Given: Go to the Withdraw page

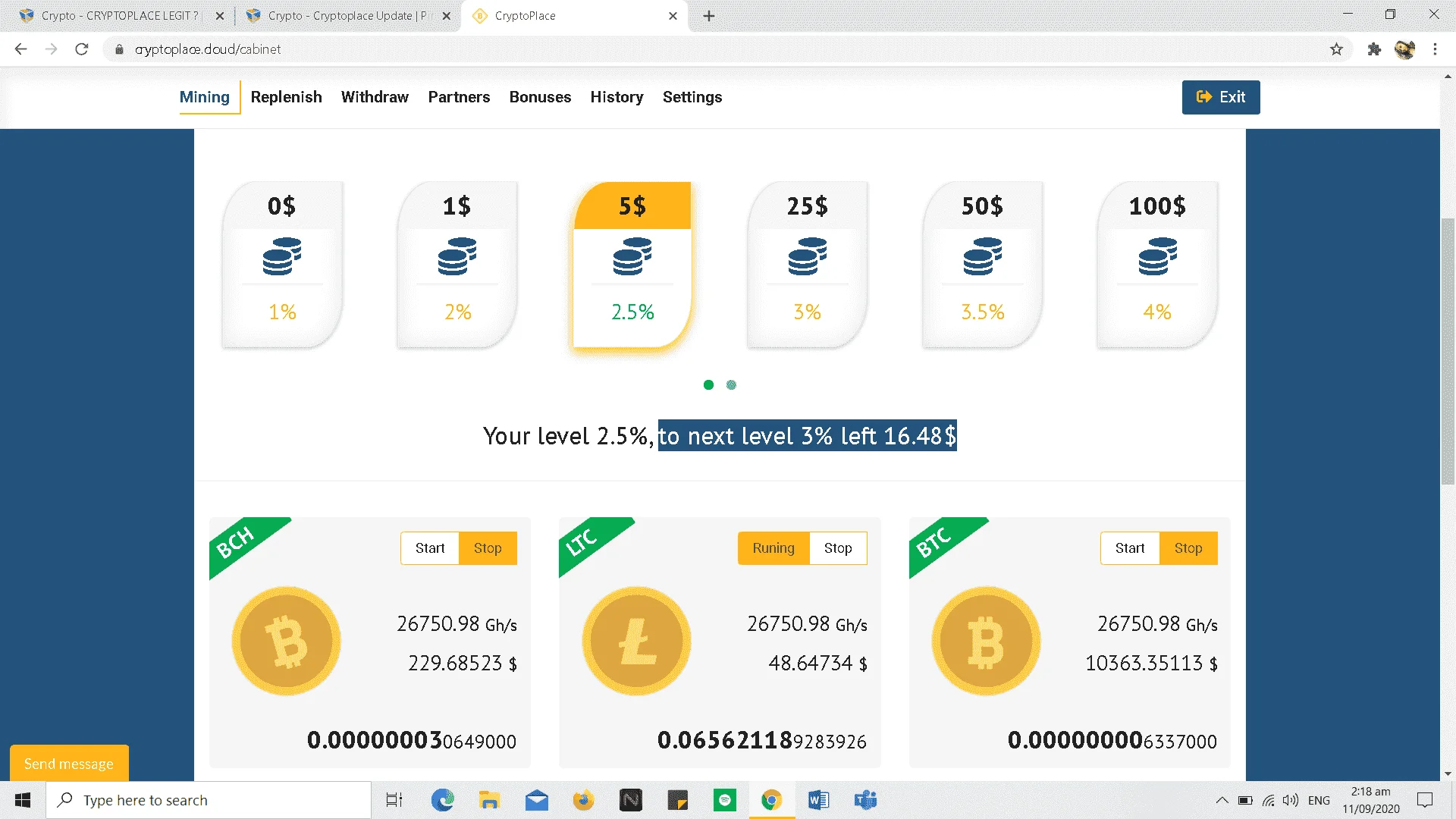Looking at the screenshot, I should point(375,97).
